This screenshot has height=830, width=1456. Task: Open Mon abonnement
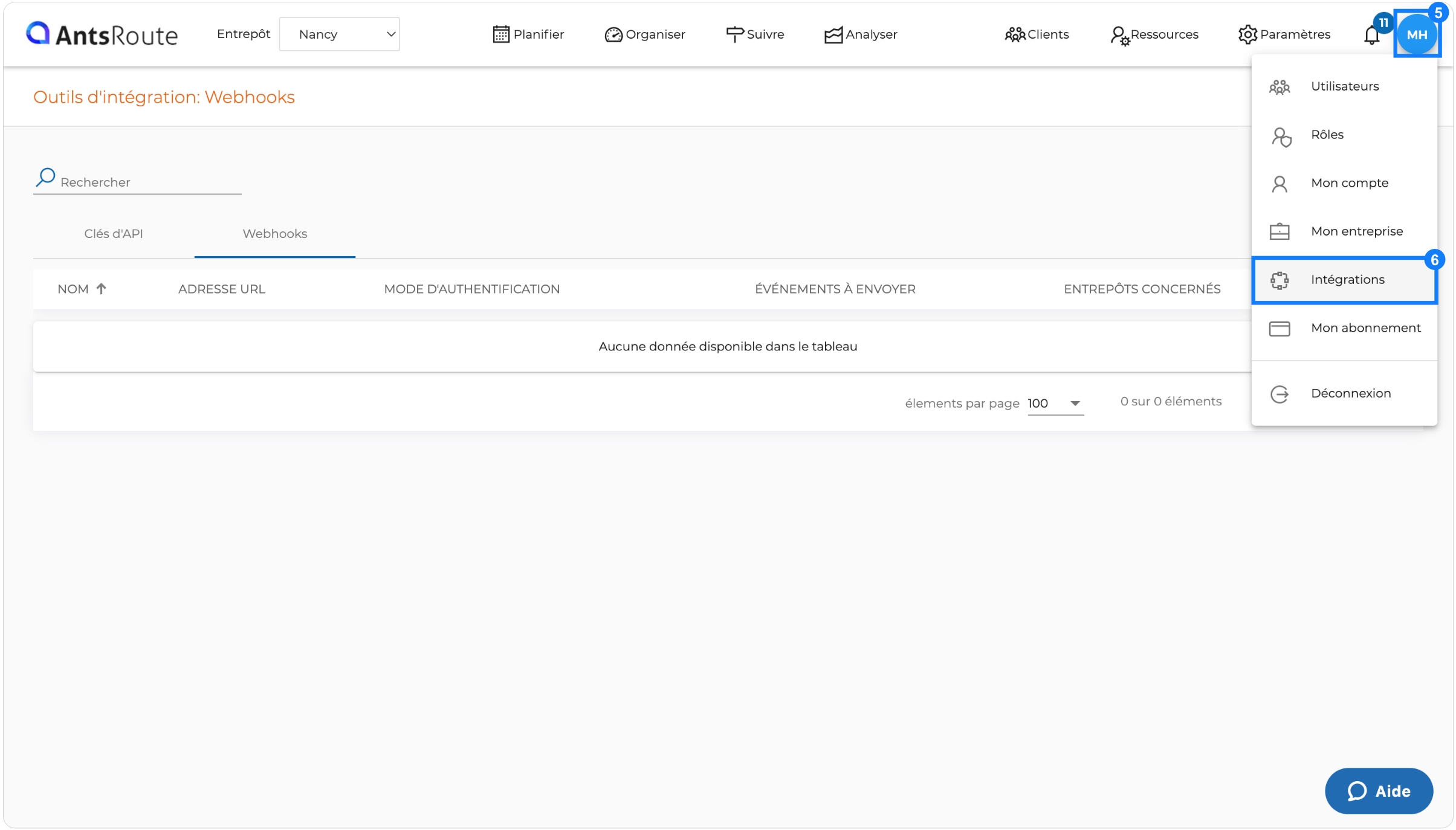1344,328
